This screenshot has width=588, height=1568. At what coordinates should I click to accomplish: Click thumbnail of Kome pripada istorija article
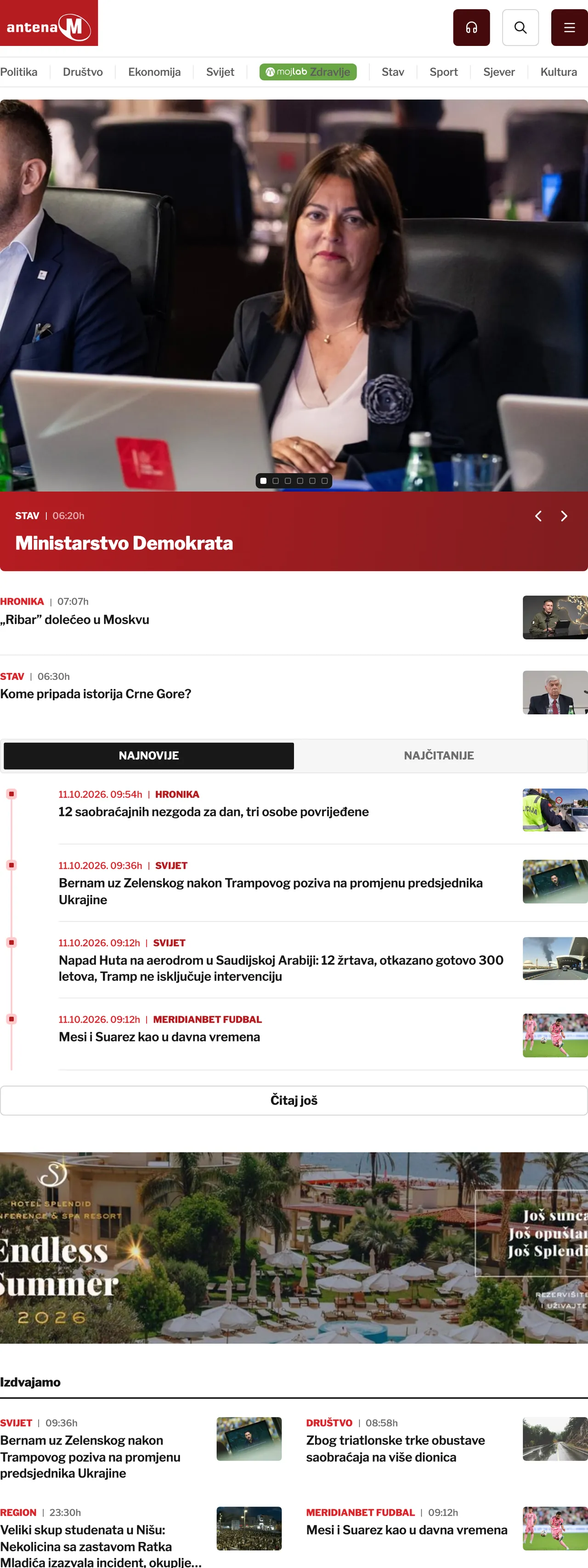[555, 692]
